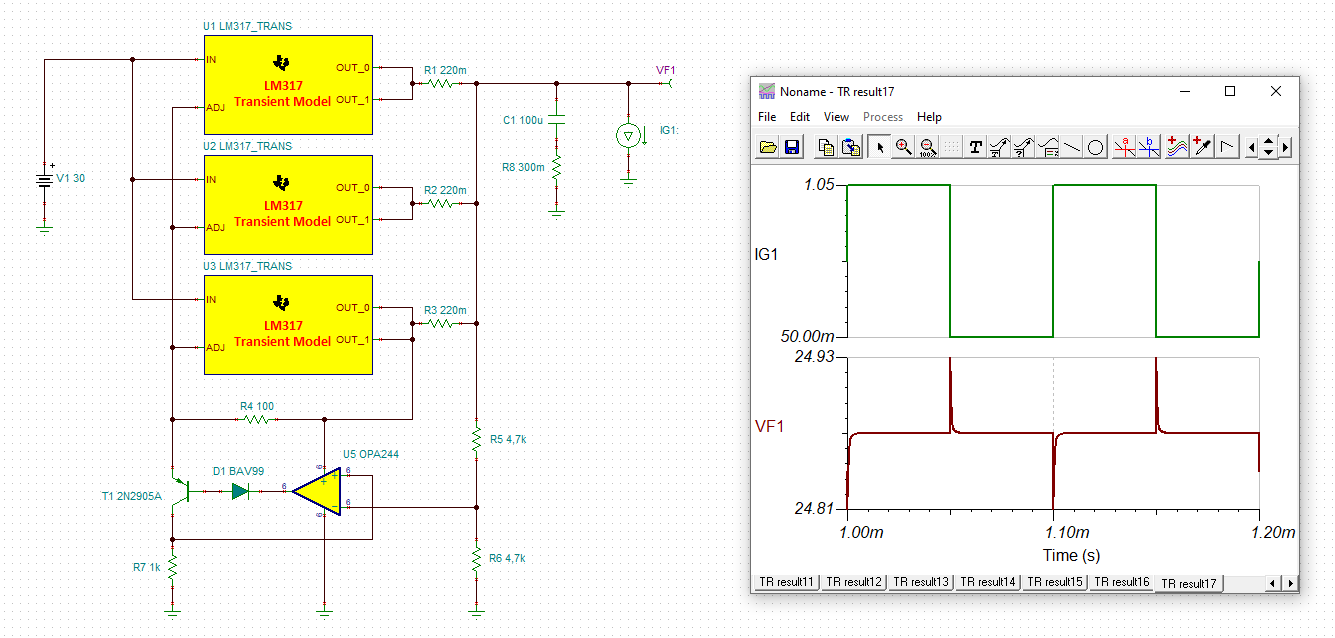
Task: Select the Text (T) tool
Action: coord(975,147)
